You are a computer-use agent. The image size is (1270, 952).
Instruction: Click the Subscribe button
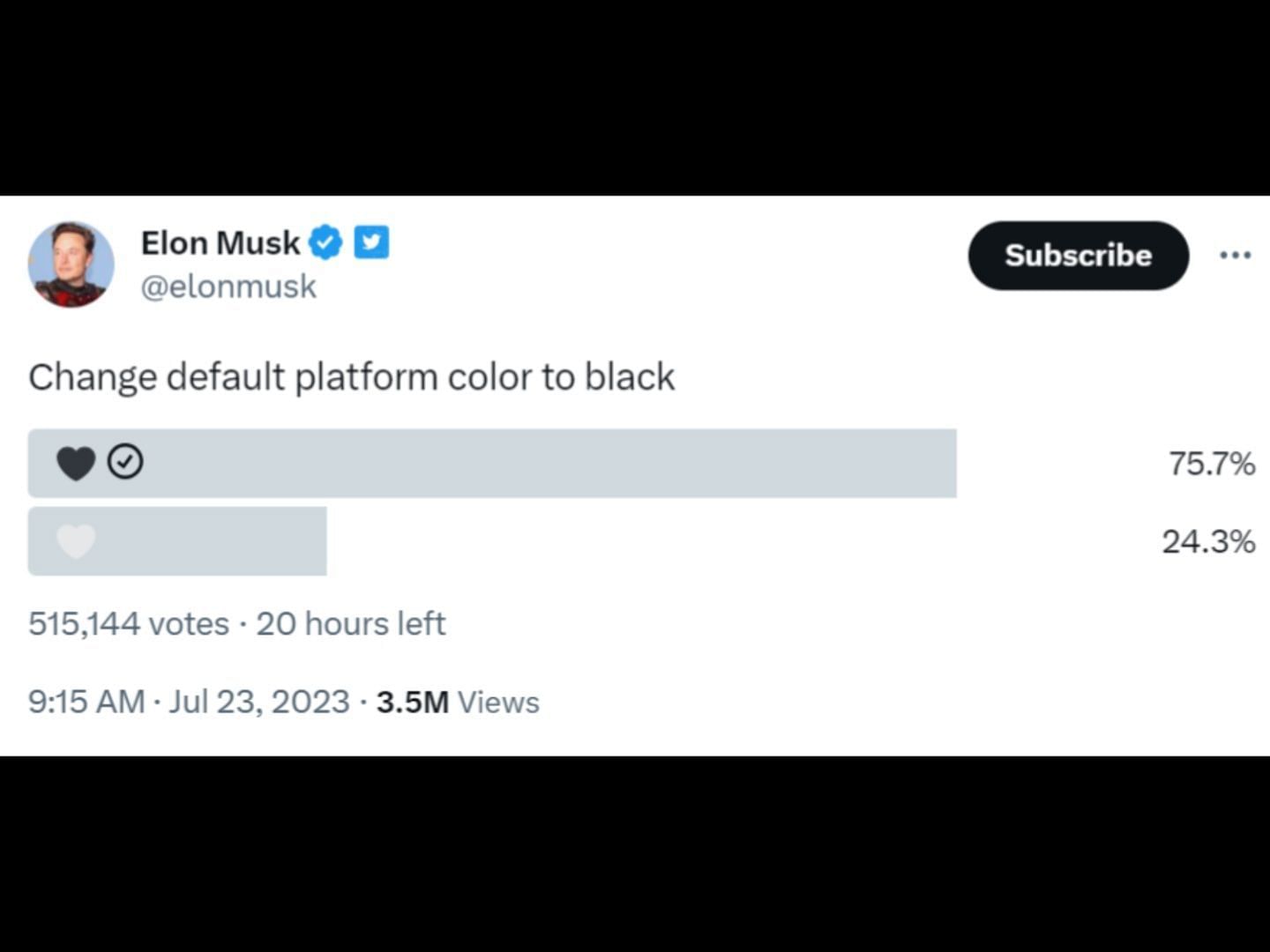point(1078,256)
